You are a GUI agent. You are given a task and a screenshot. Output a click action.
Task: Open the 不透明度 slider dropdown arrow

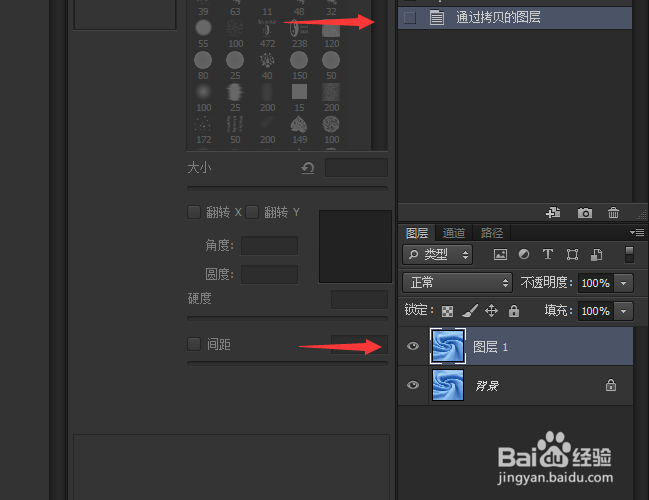point(623,283)
